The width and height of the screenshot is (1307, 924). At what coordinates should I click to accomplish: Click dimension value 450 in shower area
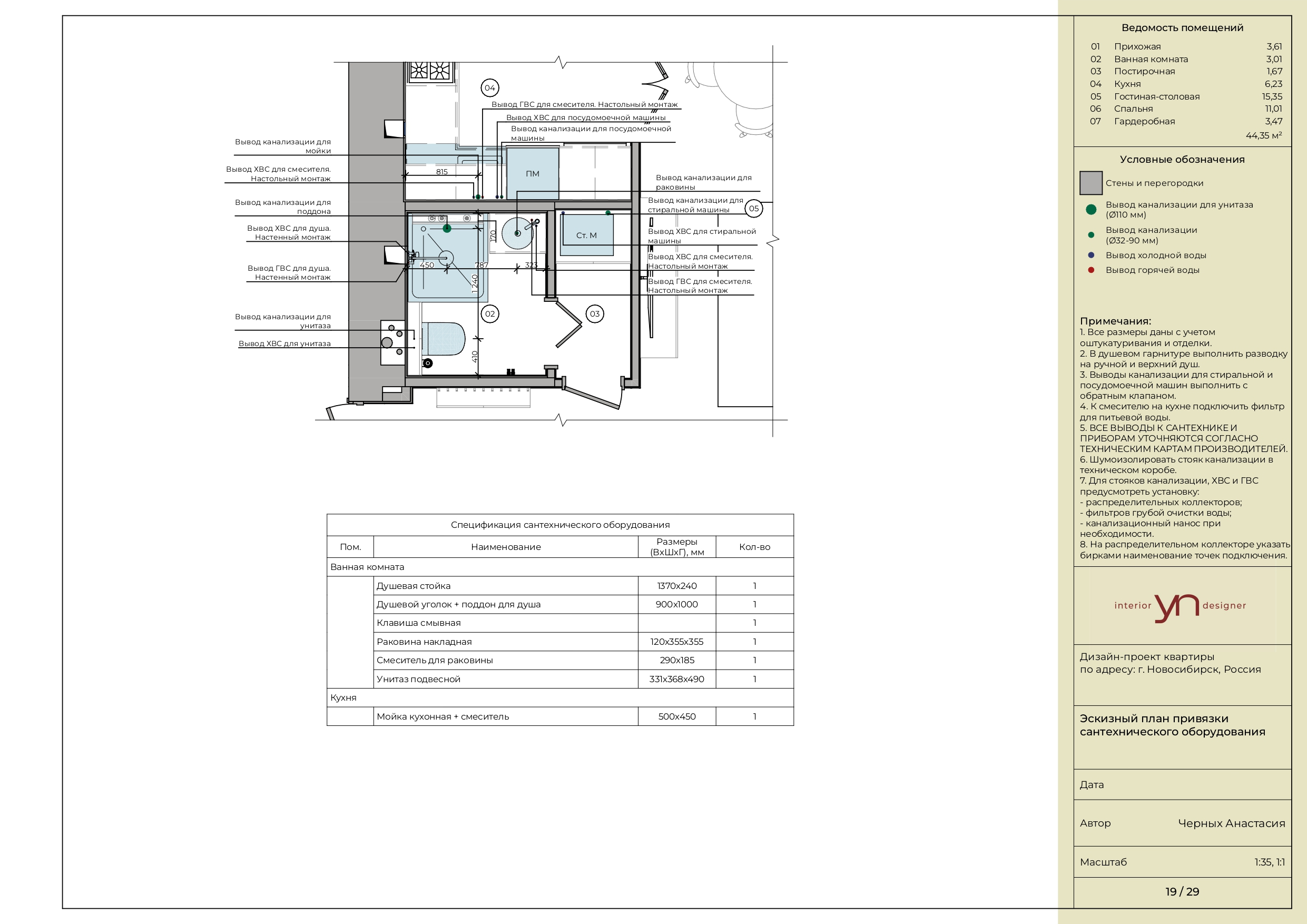(x=427, y=265)
